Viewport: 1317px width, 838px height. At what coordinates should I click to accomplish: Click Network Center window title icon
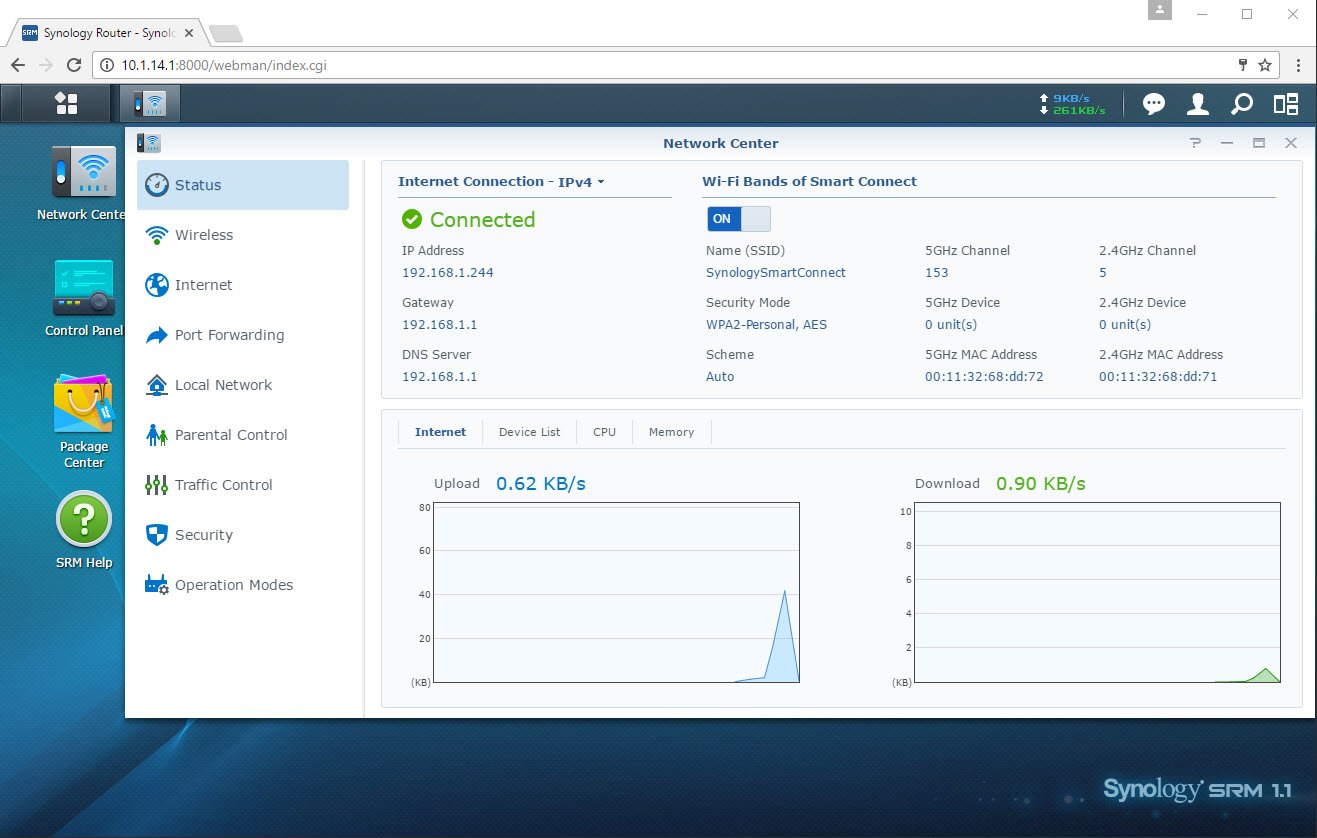pos(149,143)
